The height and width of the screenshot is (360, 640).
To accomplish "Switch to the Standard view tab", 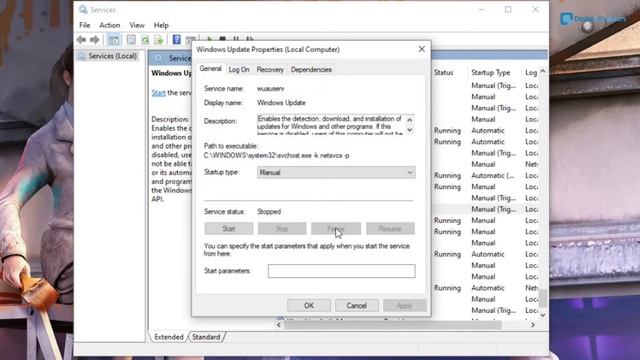I will point(206,337).
